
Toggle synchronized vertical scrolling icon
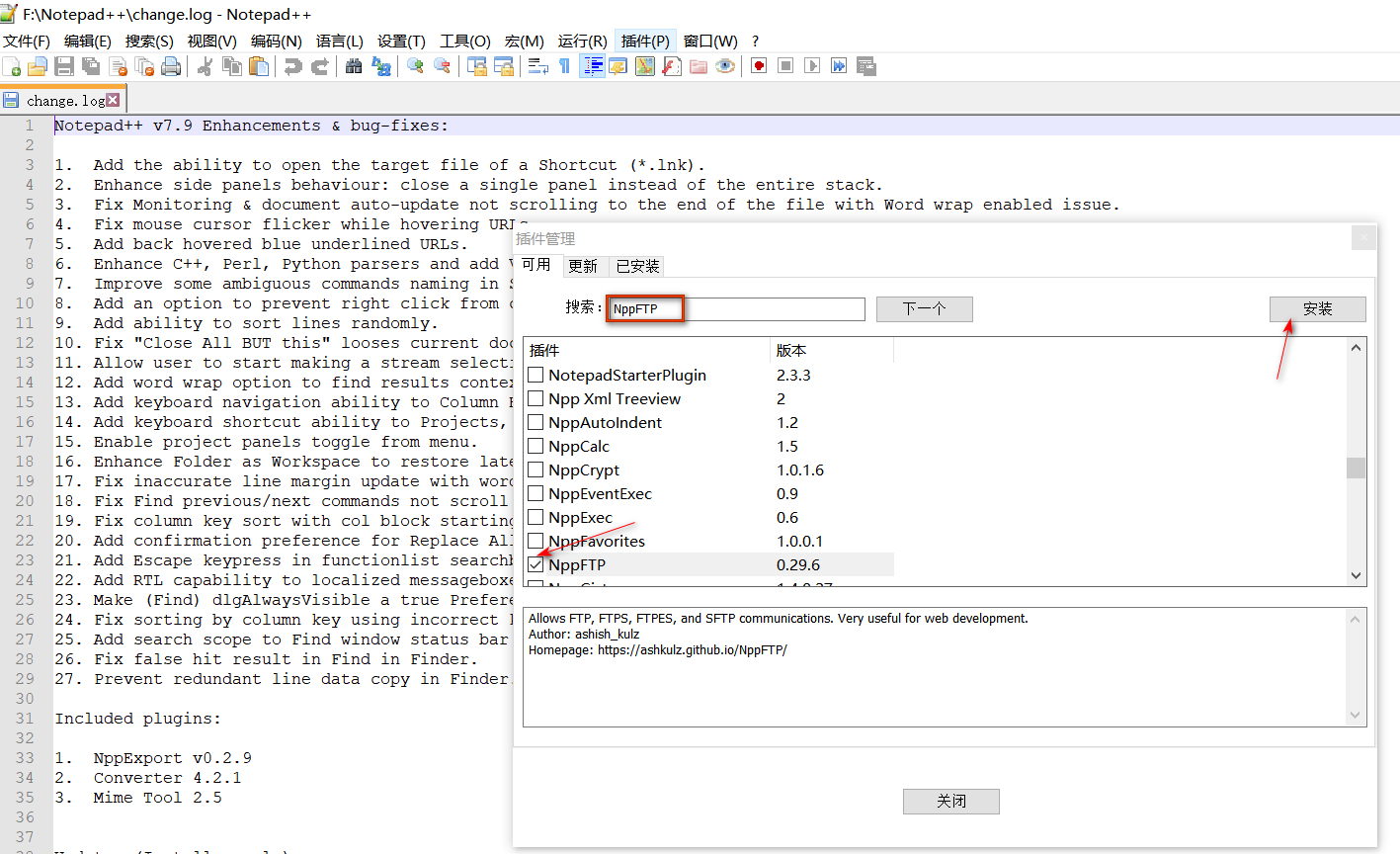click(477, 66)
